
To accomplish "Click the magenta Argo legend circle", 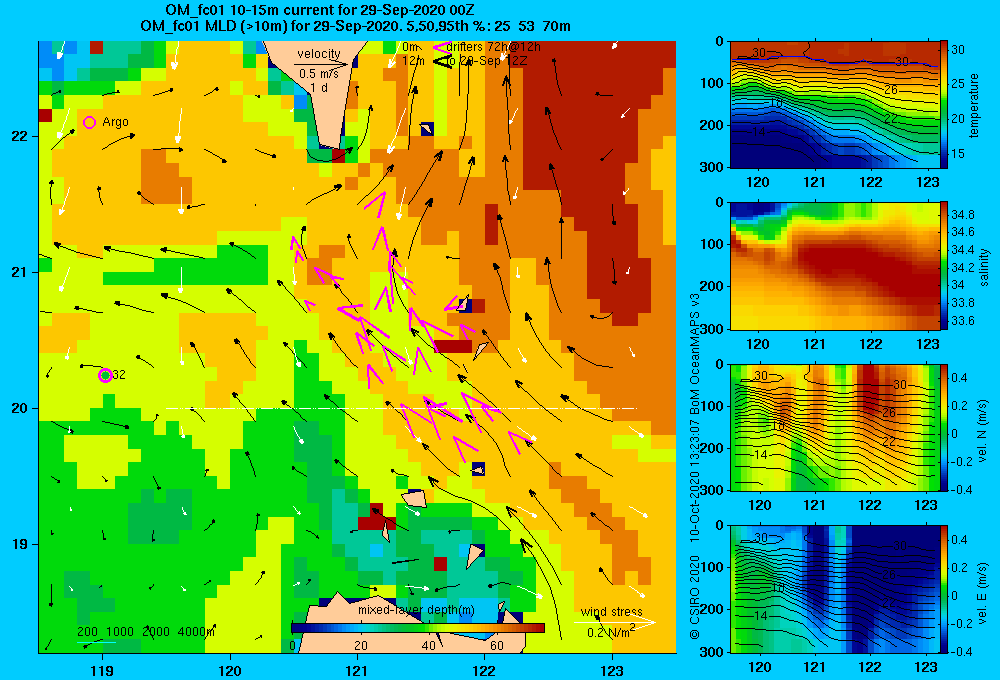I will [89, 122].
